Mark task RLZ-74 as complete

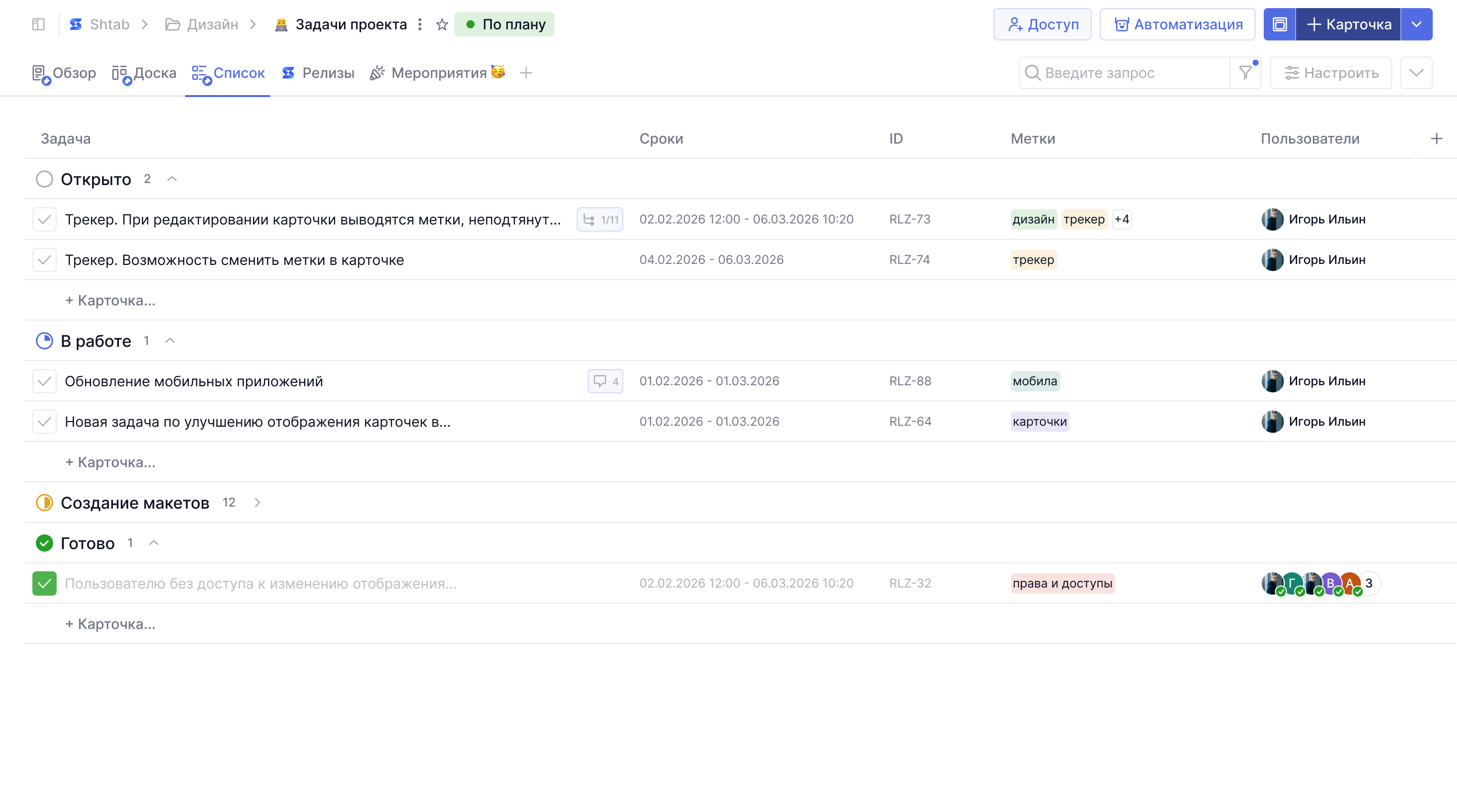(x=44, y=260)
